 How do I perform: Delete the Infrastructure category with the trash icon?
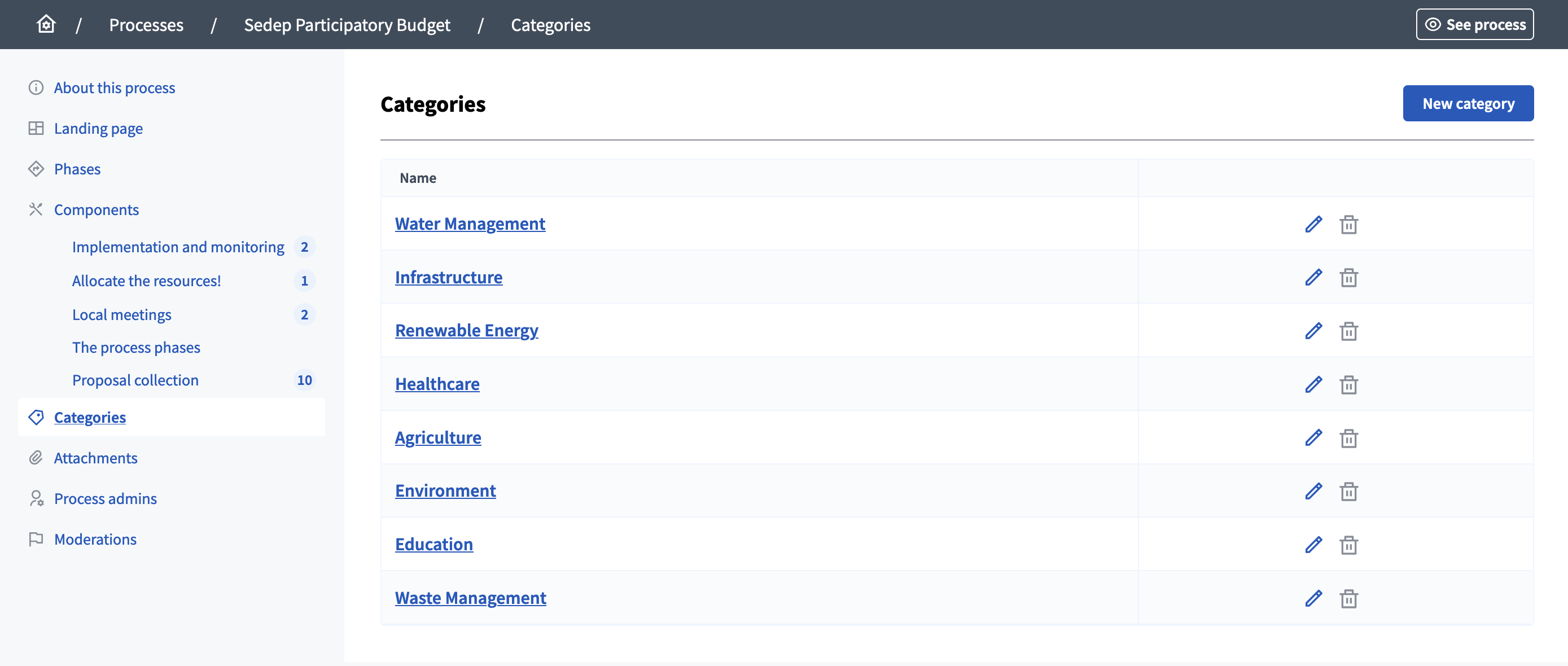pos(1348,277)
